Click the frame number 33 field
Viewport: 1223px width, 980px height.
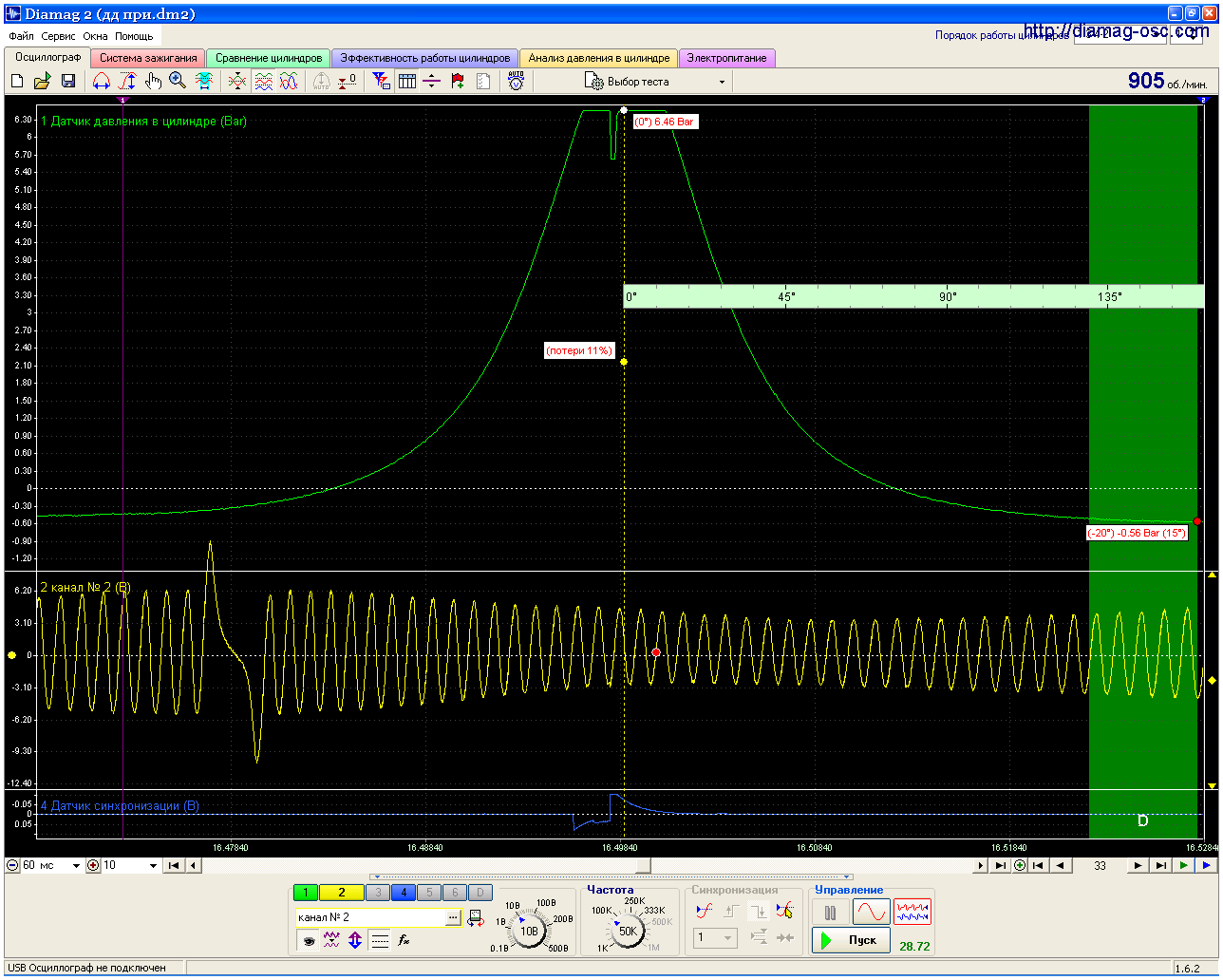1100,866
